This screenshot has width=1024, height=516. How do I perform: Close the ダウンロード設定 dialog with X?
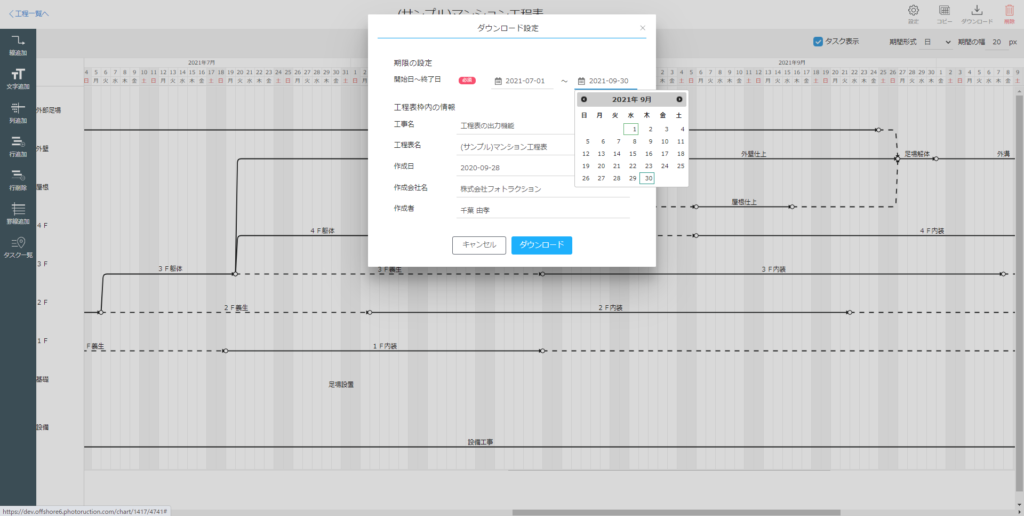click(642, 28)
